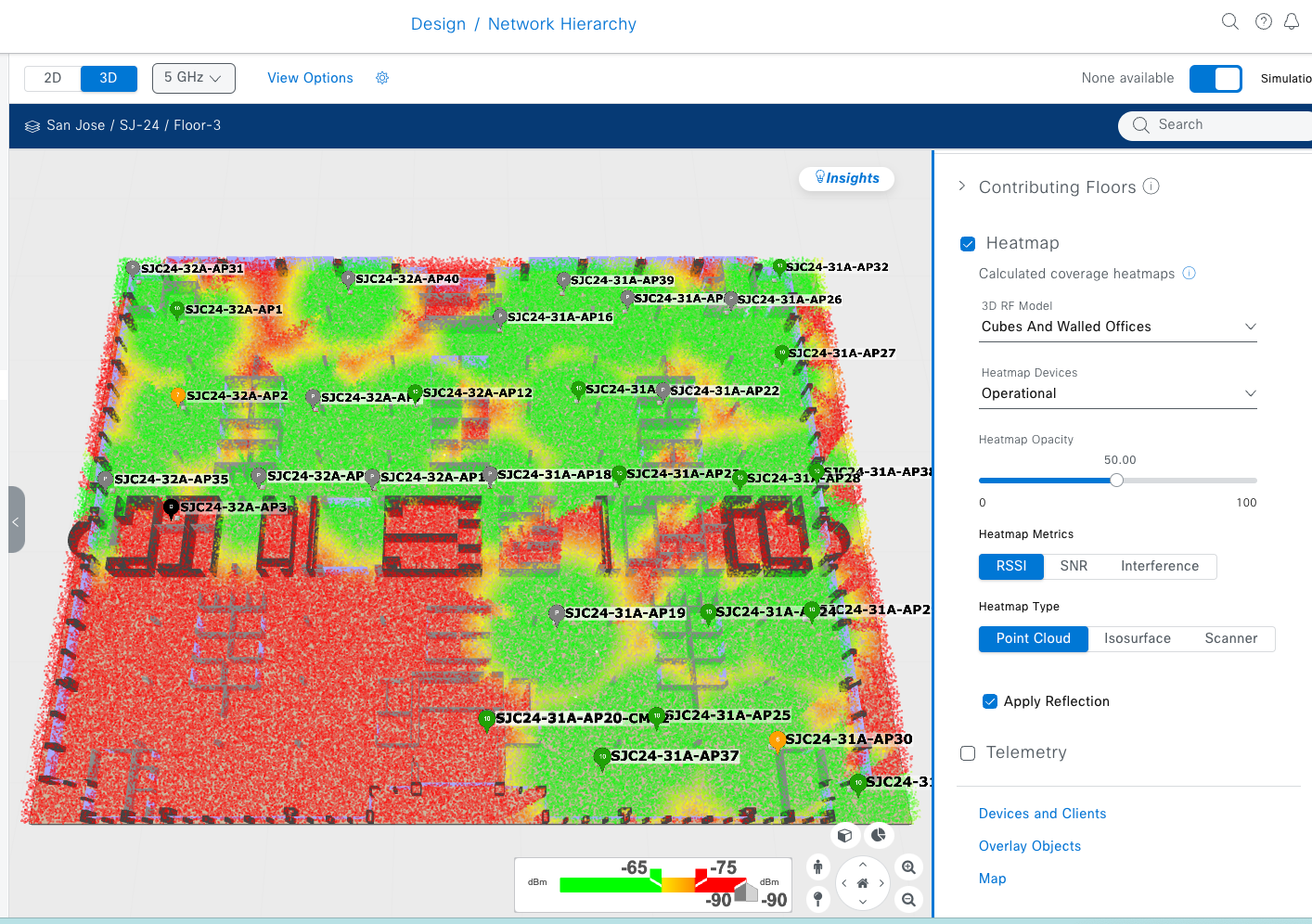
Task: Click the gear icon next to View Options
Action: click(x=382, y=78)
